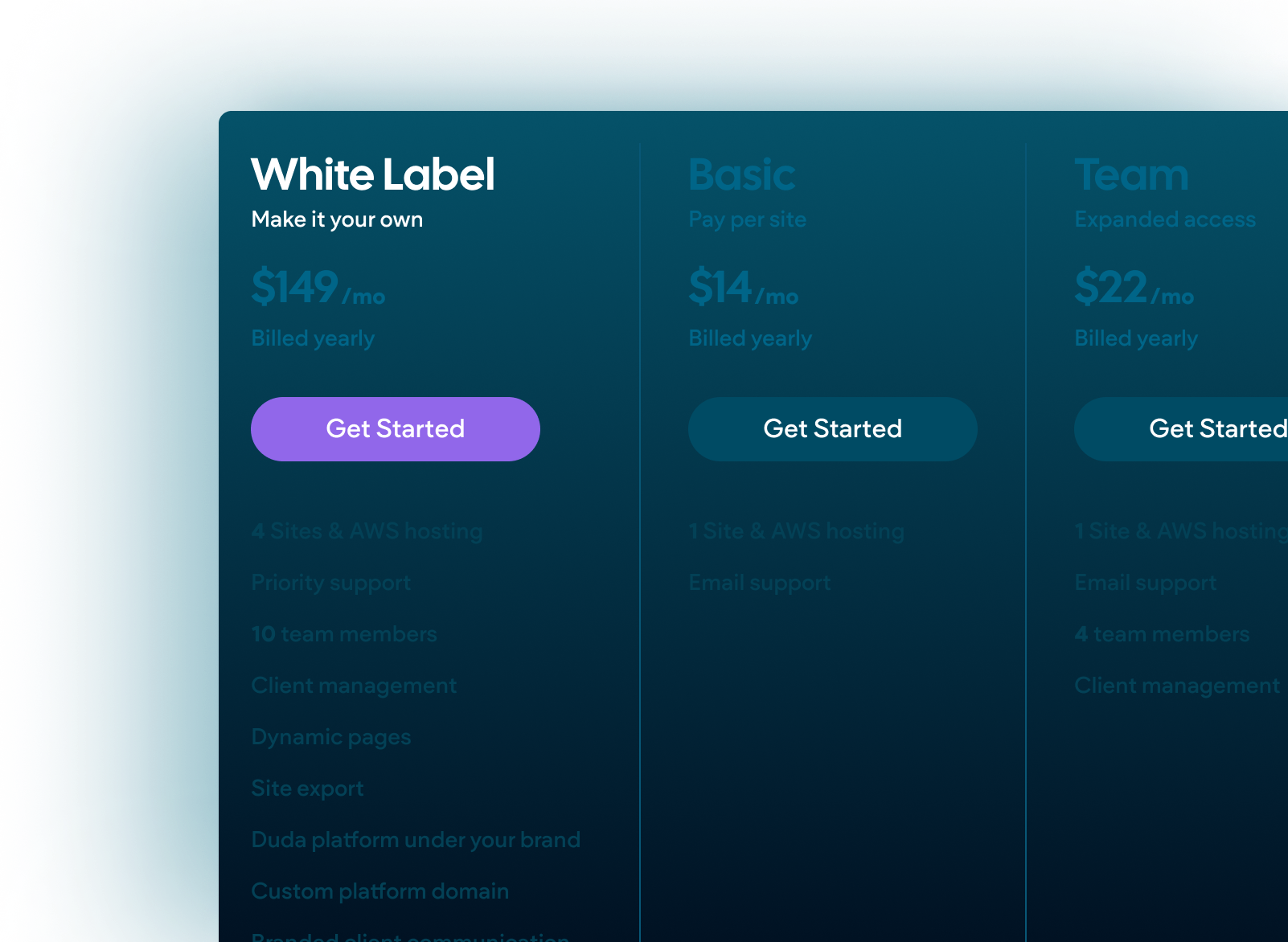Click the $14/mo price text
This screenshot has height=942, width=1288.
[744, 289]
